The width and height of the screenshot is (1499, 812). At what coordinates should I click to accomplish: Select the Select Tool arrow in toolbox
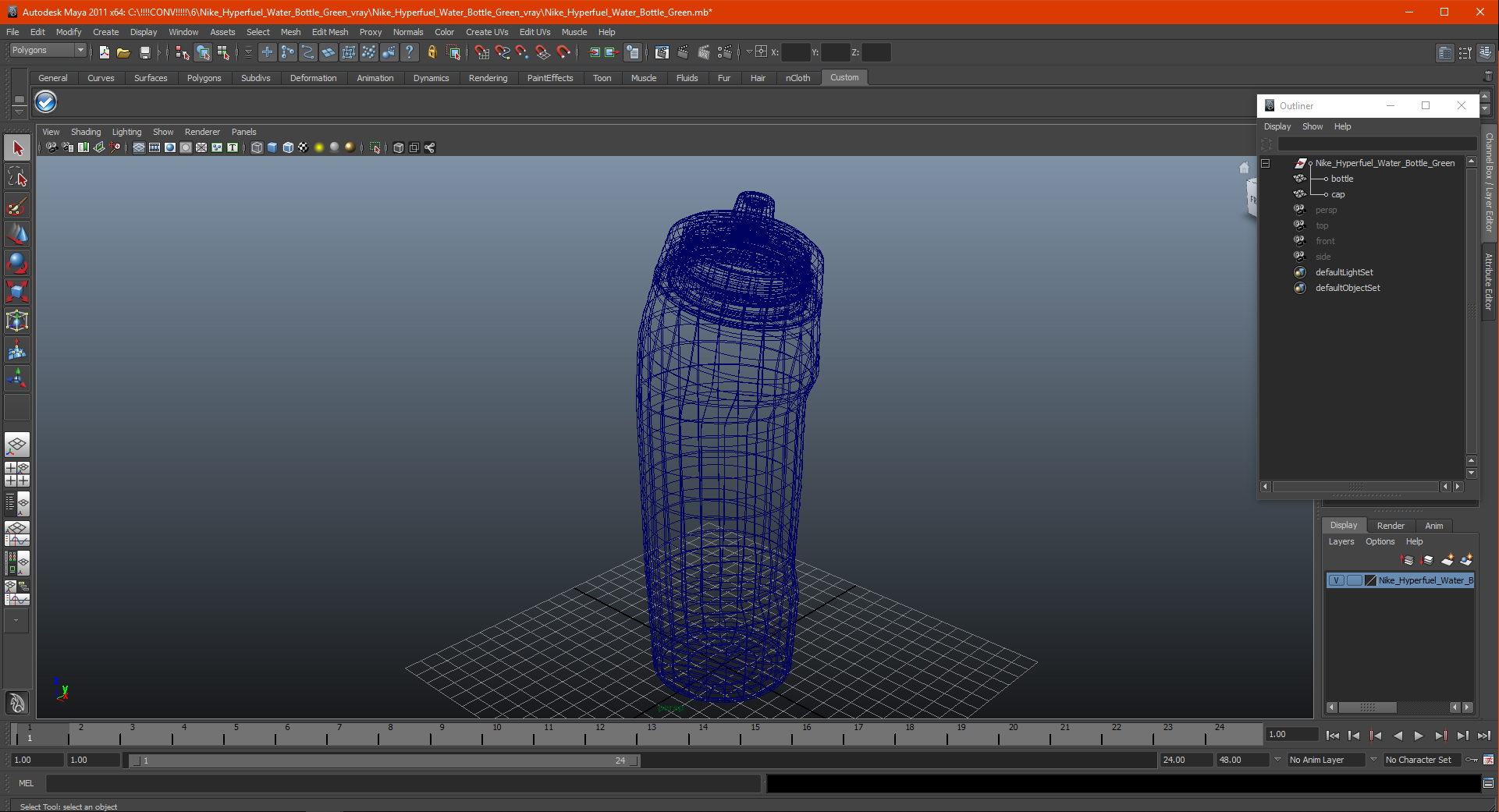tap(17, 148)
